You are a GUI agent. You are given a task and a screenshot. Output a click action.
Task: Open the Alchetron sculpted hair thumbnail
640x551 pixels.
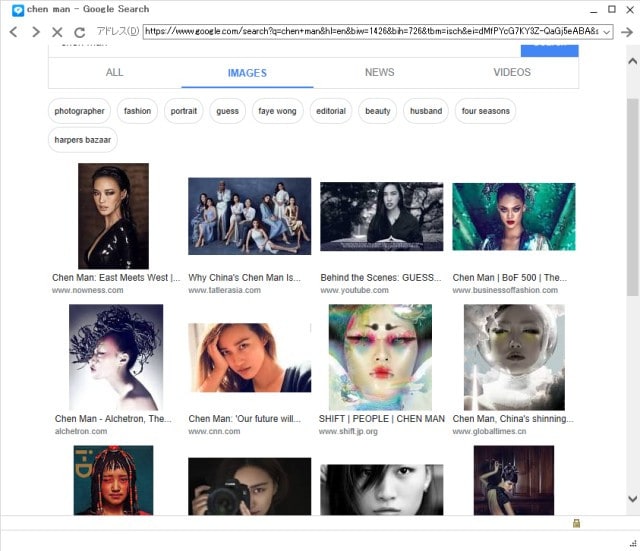point(116,357)
